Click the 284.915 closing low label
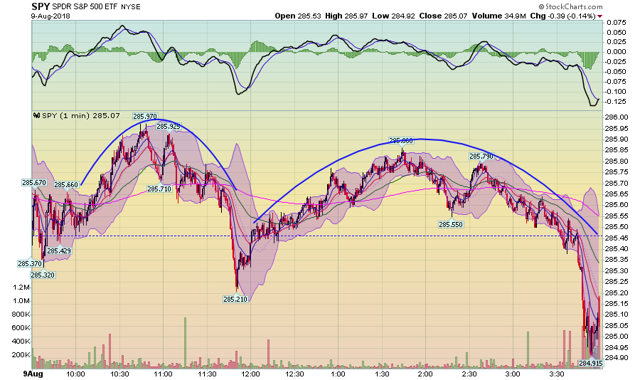This screenshot has height=380, width=640. pos(591,363)
